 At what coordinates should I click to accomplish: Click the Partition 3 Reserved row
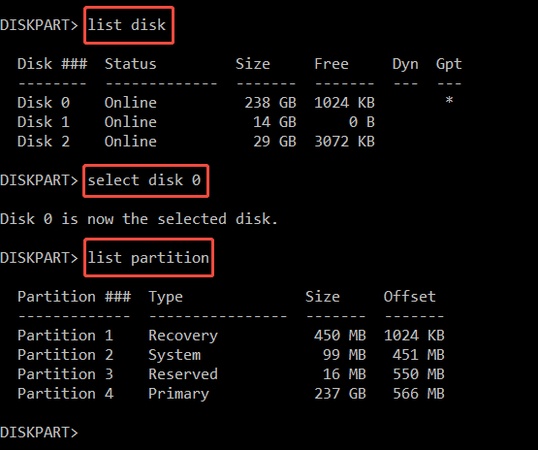pyautogui.click(x=231, y=374)
